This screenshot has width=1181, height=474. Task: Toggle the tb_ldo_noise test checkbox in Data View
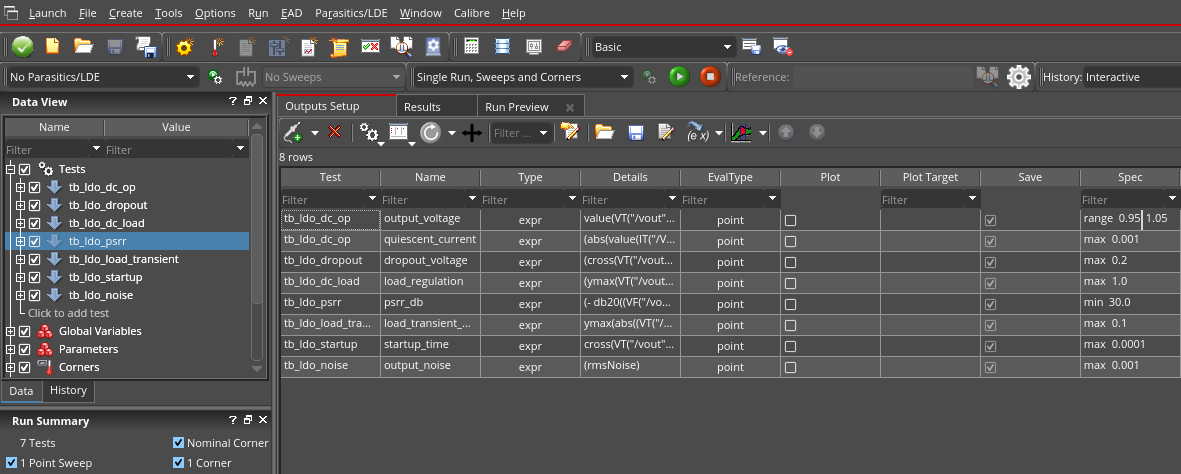point(35,295)
